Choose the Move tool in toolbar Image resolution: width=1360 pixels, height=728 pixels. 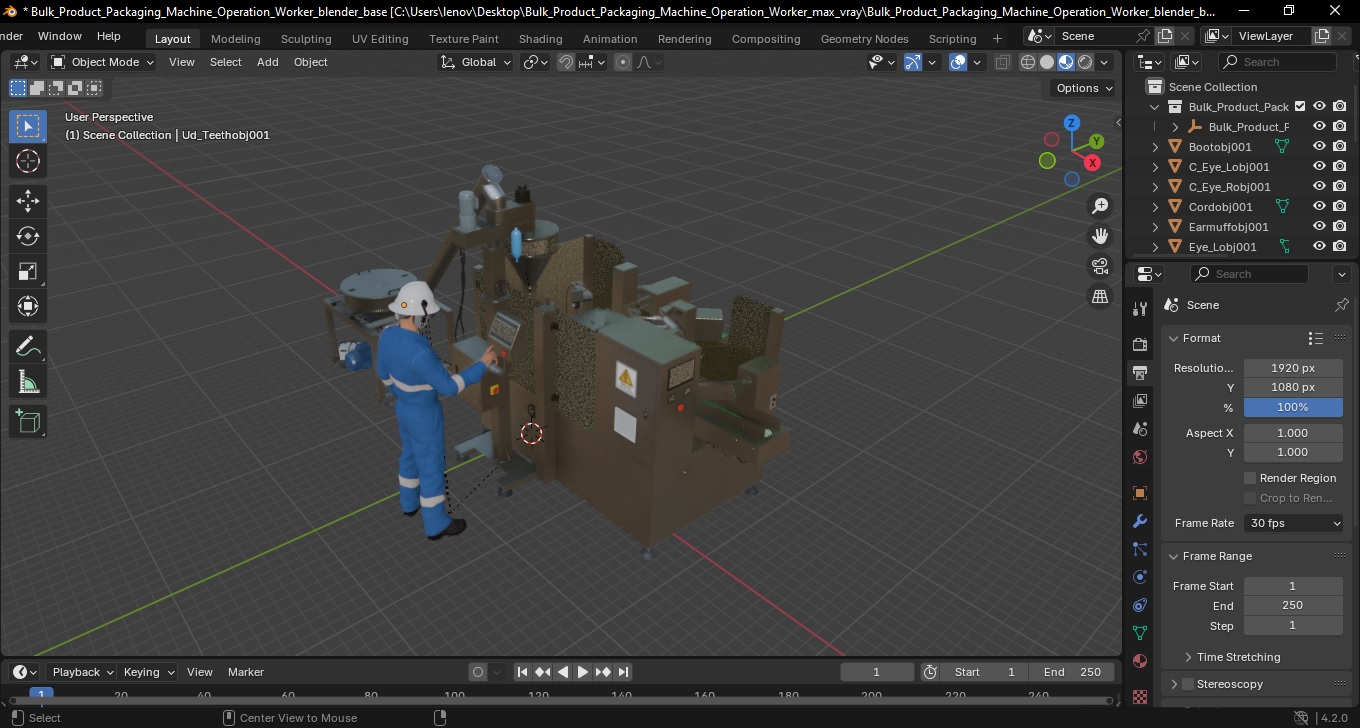pyautogui.click(x=28, y=201)
